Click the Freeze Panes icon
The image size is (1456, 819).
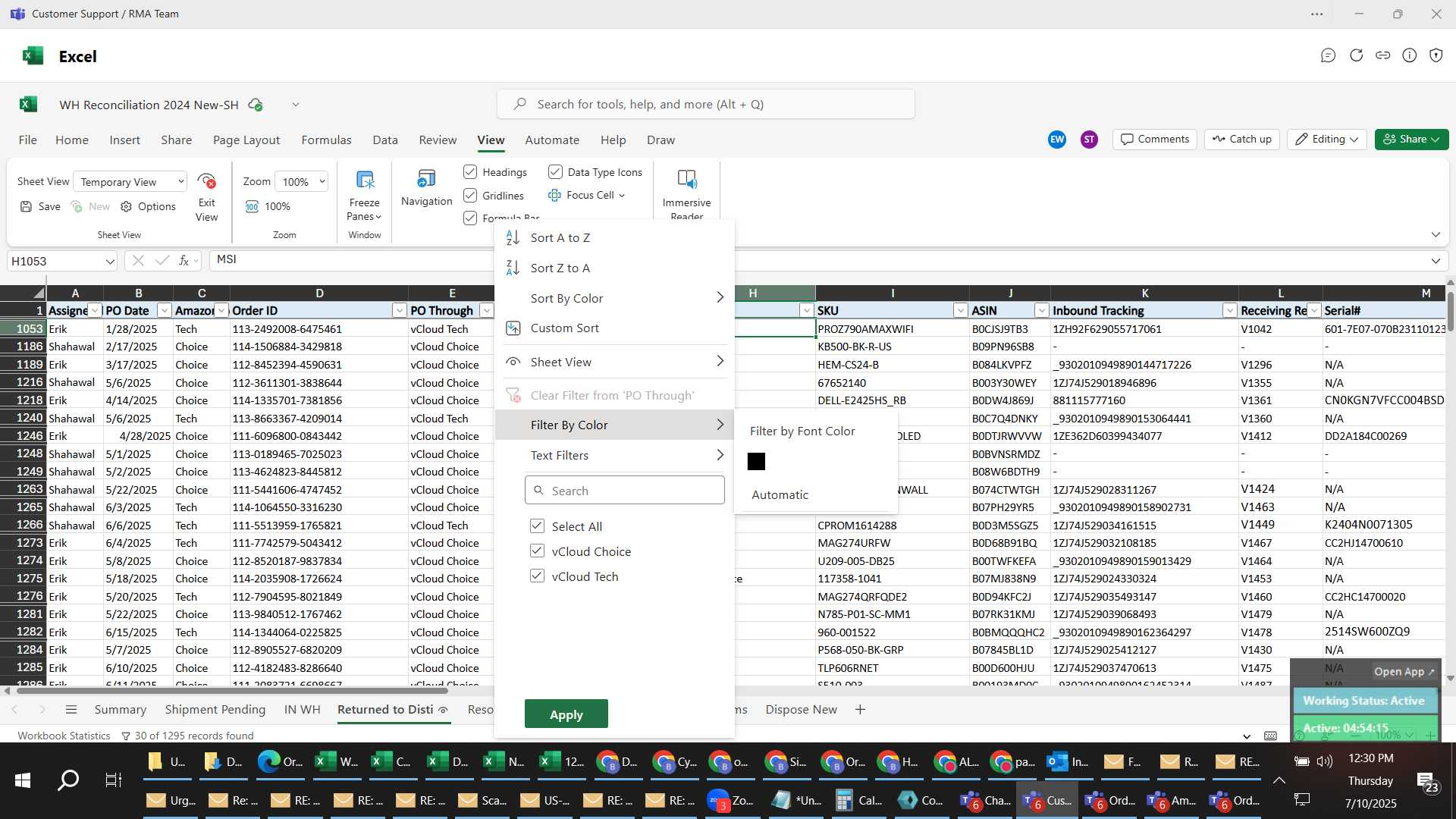click(365, 180)
